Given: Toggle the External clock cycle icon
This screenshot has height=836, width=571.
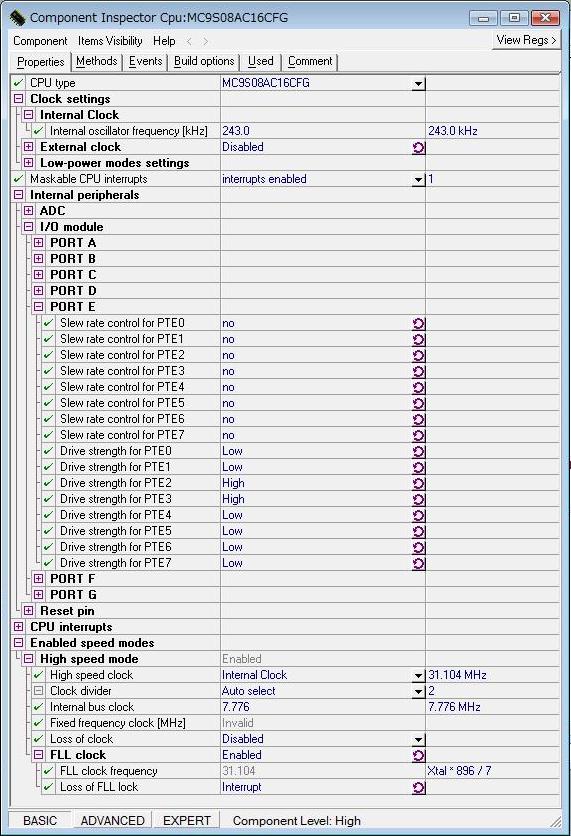Looking at the screenshot, I should click(x=419, y=148).
